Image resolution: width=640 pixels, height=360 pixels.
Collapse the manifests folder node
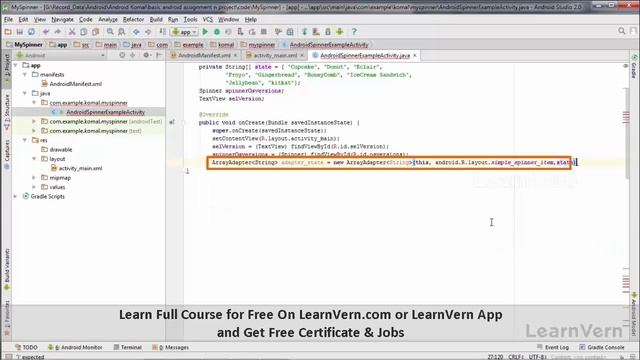pos(25,75)
